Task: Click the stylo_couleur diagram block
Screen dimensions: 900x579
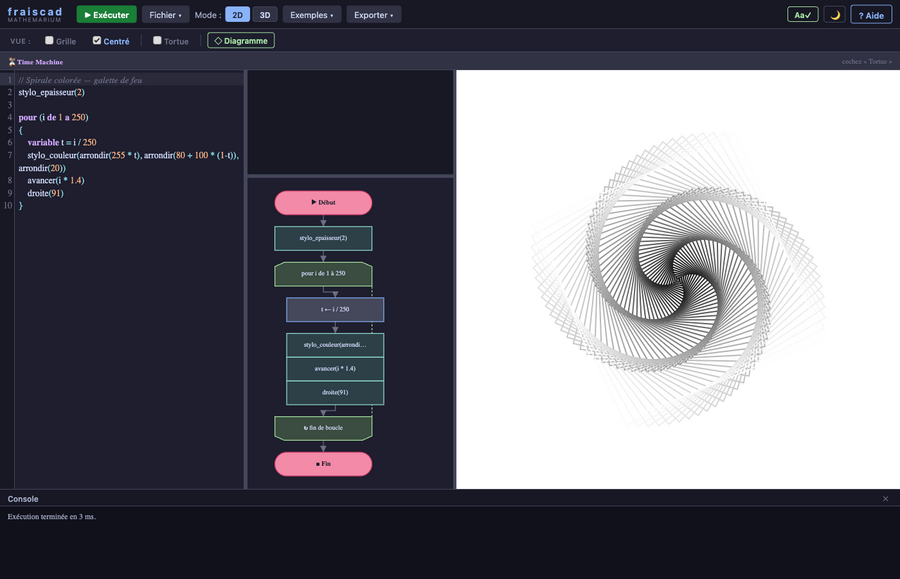Action: [335, 345]
